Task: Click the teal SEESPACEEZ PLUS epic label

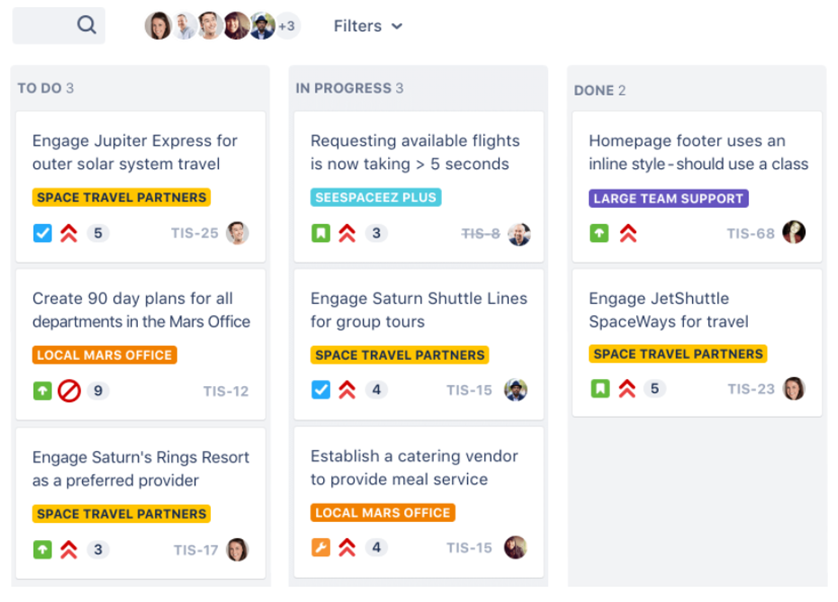Action: click(376, 197)
